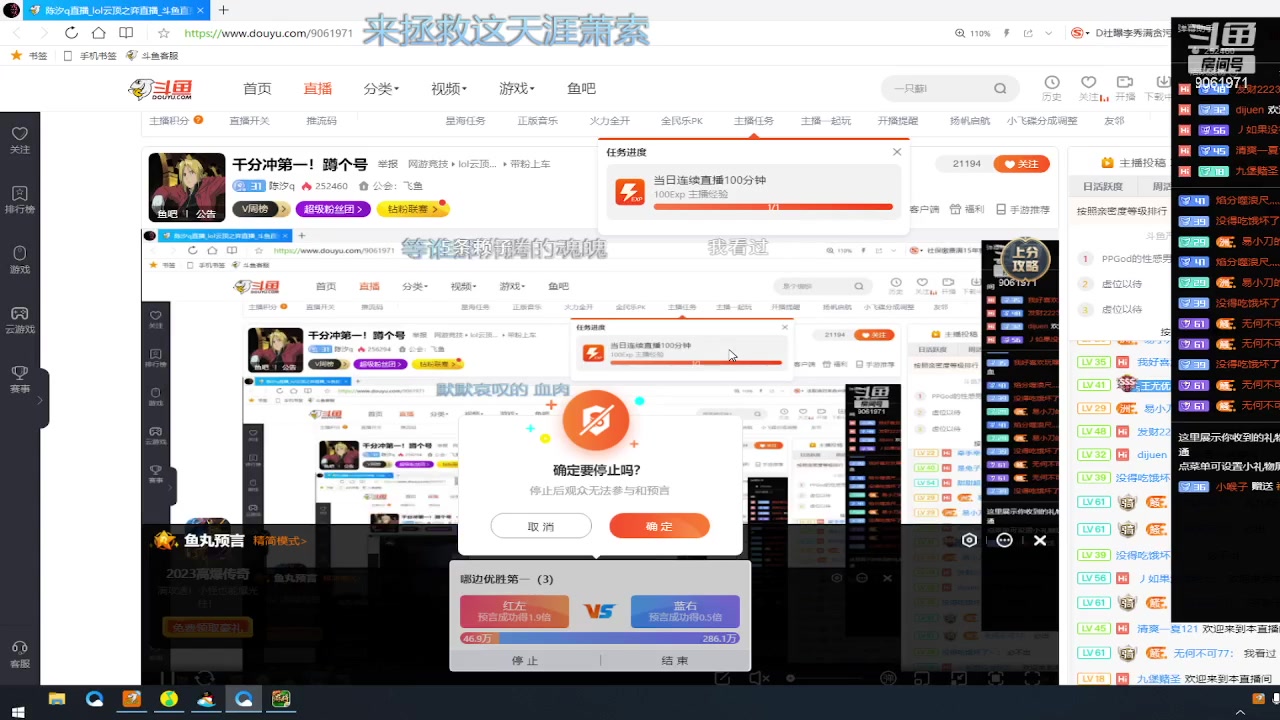This screenshot has height=720, width=1280.
Task: Open the browser reading-mode book icon
Action: [x=126, y=32]
